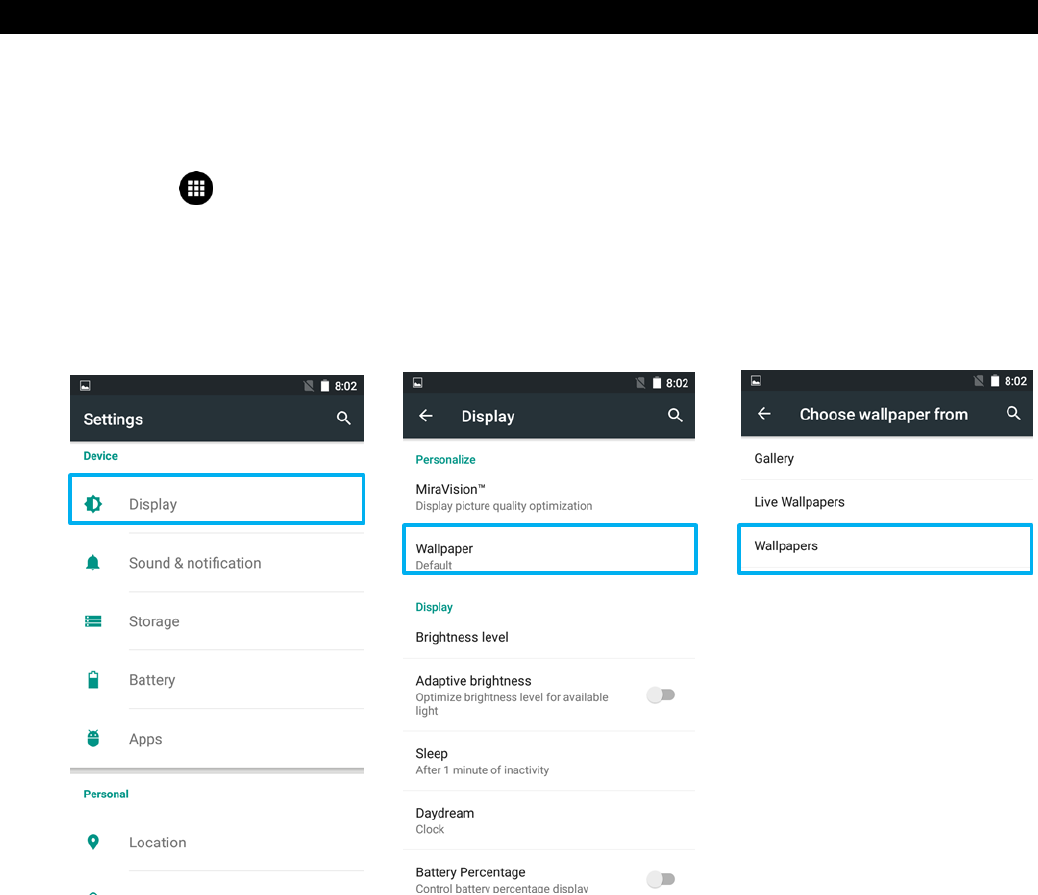Open Battery settings
The height and width of the screenshot is (895, 1038).
pos(216,680)
